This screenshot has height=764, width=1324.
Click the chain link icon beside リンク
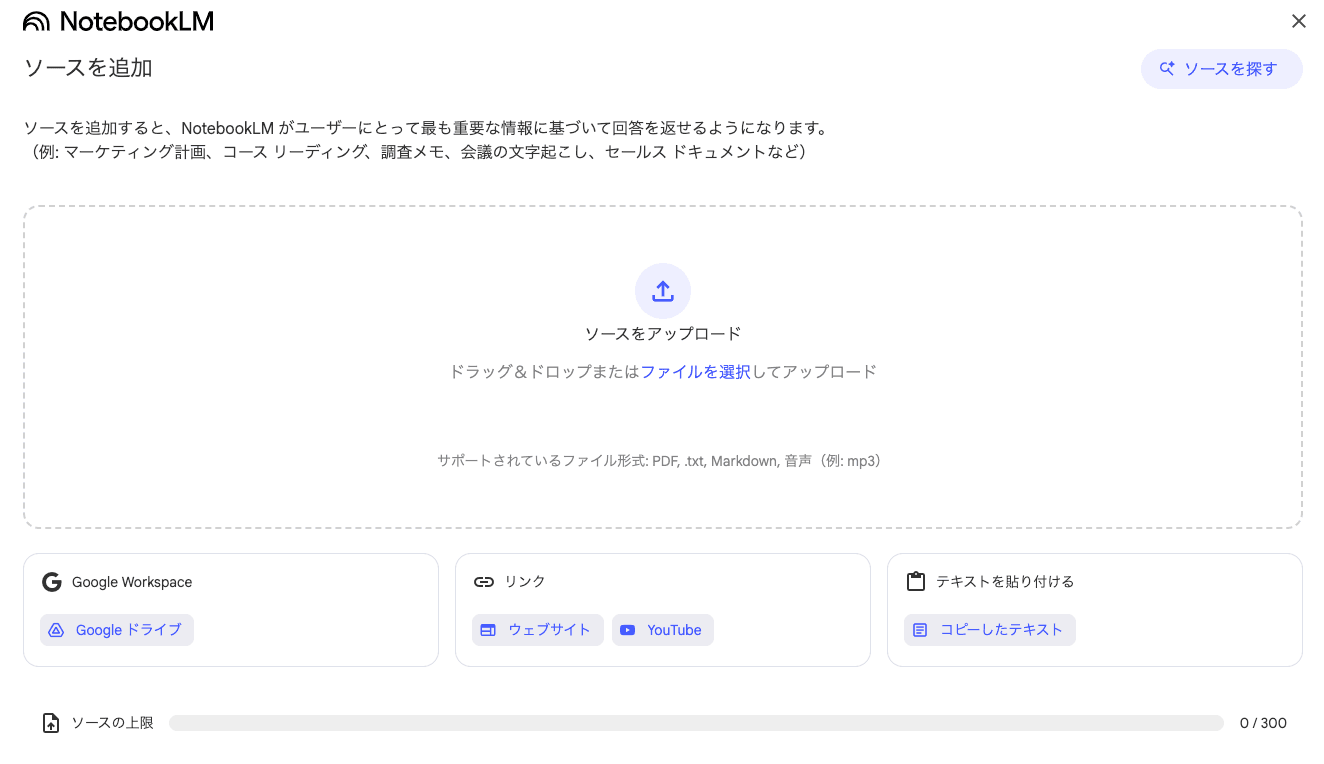click(x=484, y=582)
